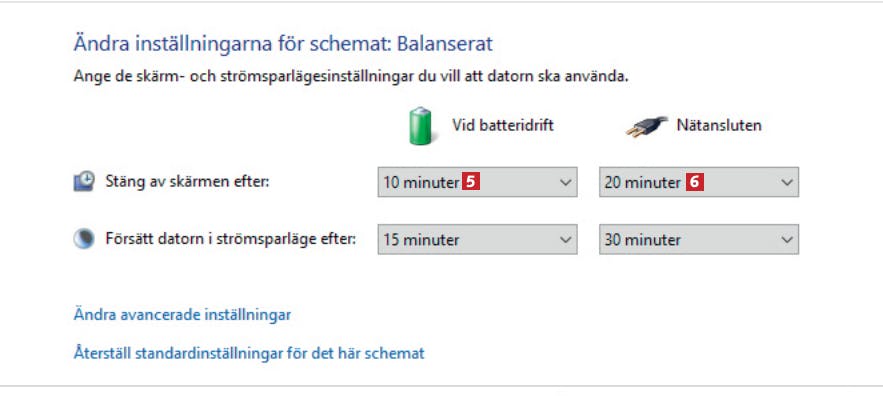
Task: Open the 15 minuter sleep dropdown
Action: (477, 239)
